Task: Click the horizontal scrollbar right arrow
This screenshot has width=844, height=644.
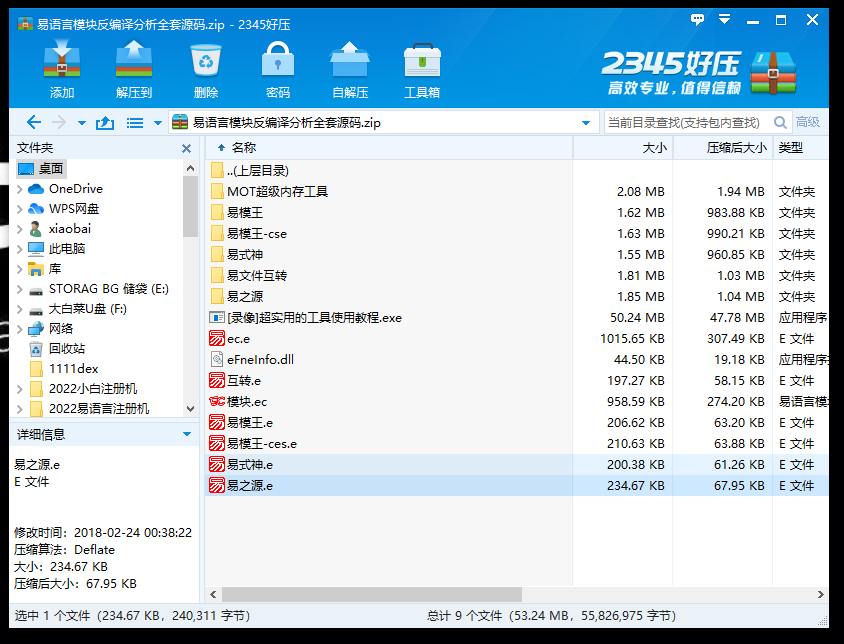Action: click(x=820, y=594)
